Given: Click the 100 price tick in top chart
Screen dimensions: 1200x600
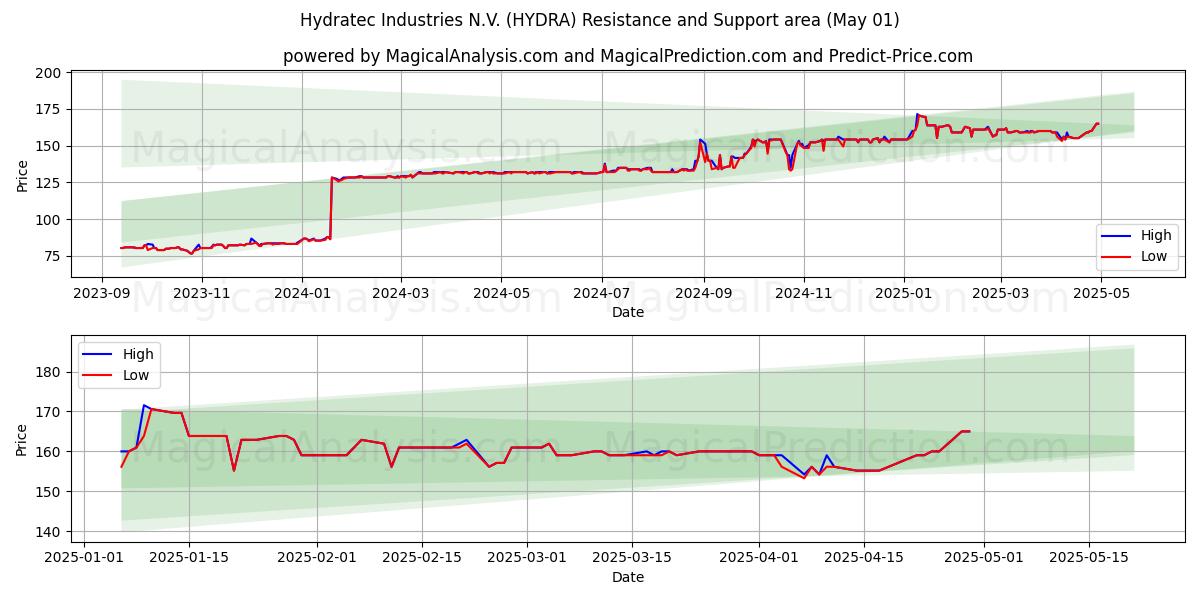Looking at the screenshot, I should click(50, 219).
